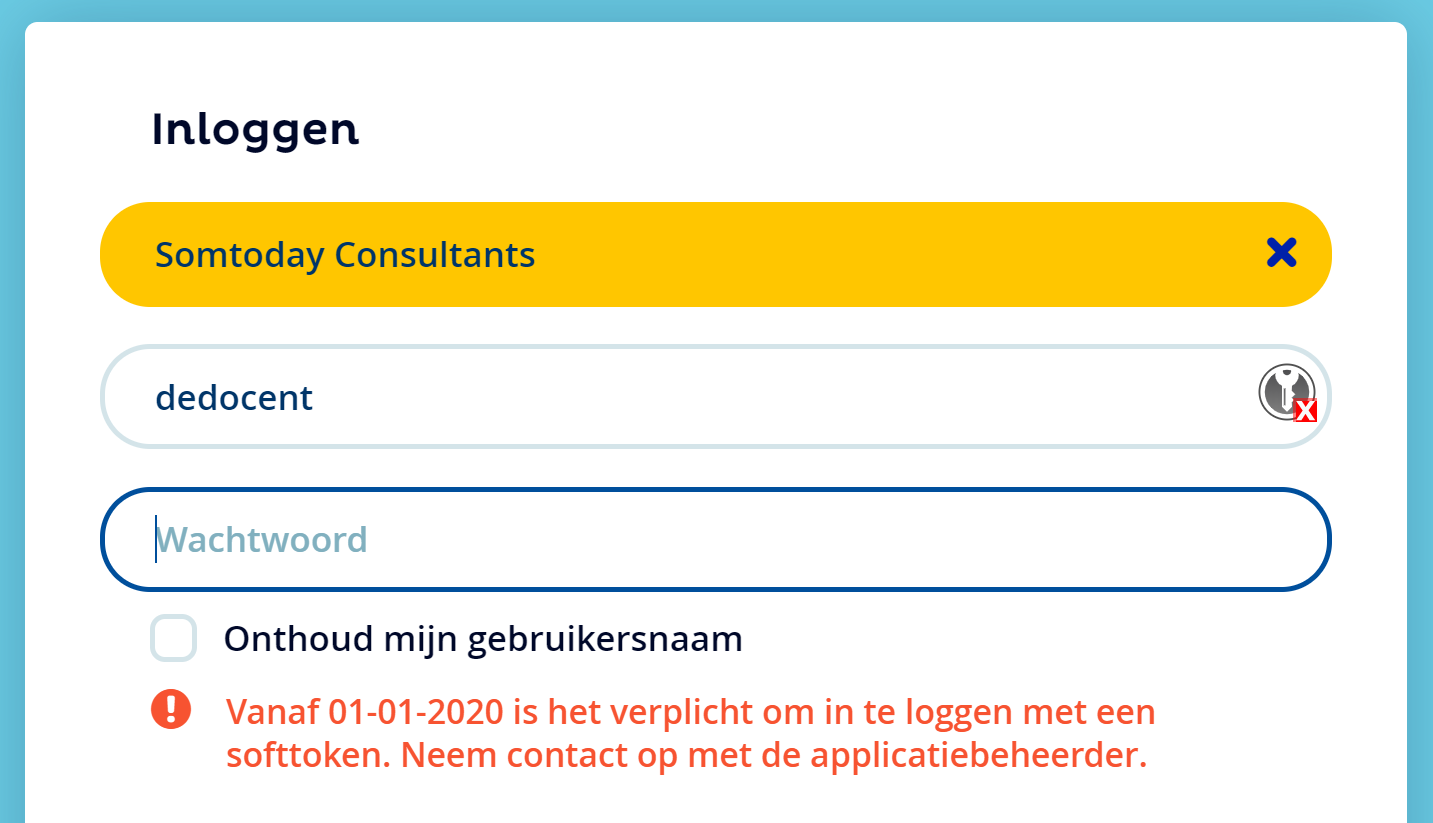Focus the Wachtwoord password field
Screen dimensions: 1433x823
tap(716, 540)
